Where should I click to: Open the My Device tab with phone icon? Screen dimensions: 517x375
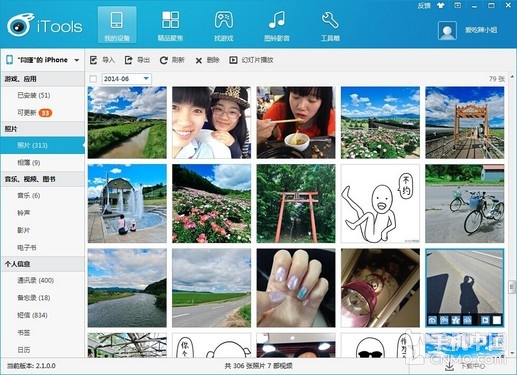click(117, 25)
